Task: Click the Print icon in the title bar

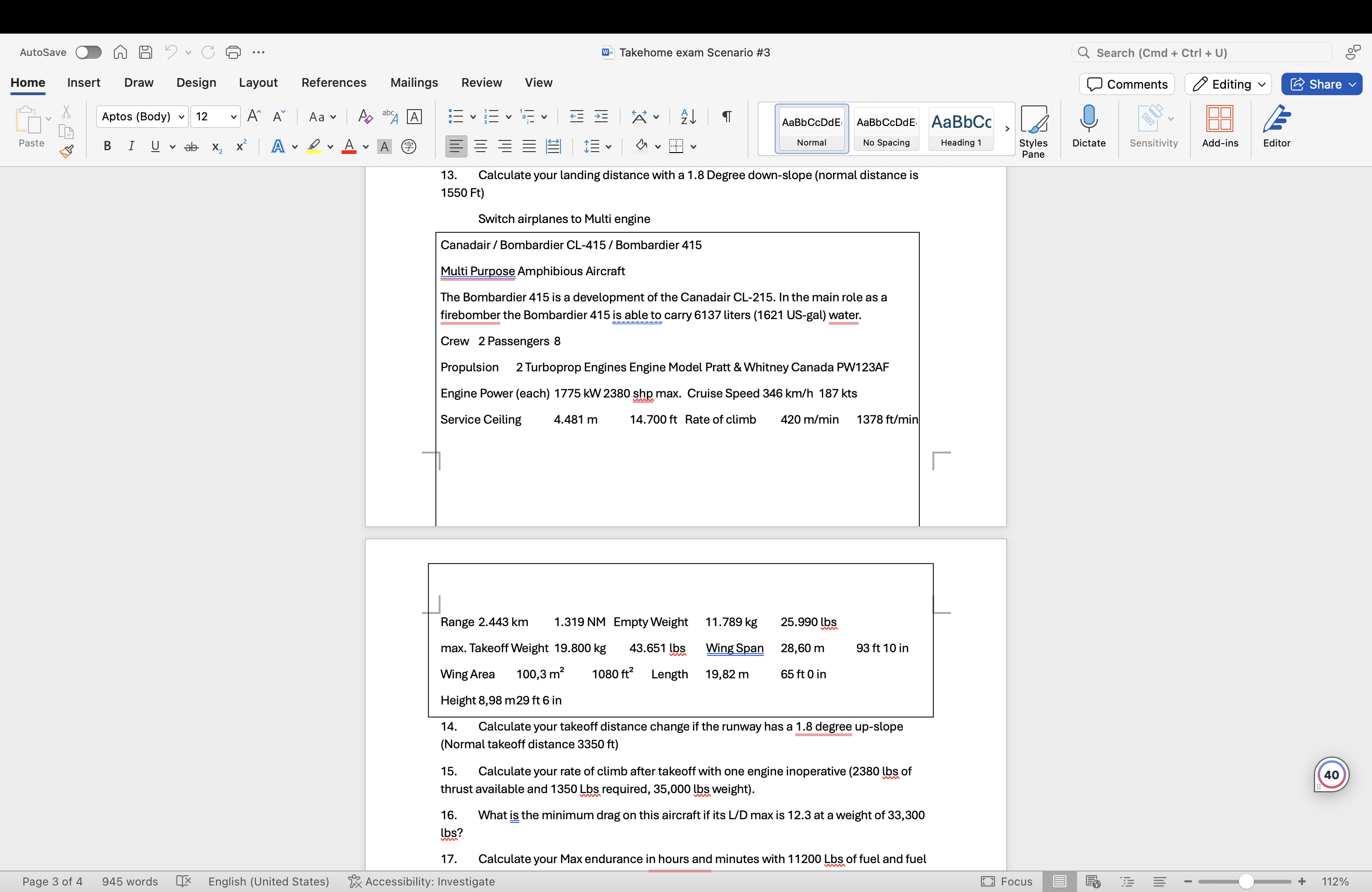Action: click(x=233, y=52)
